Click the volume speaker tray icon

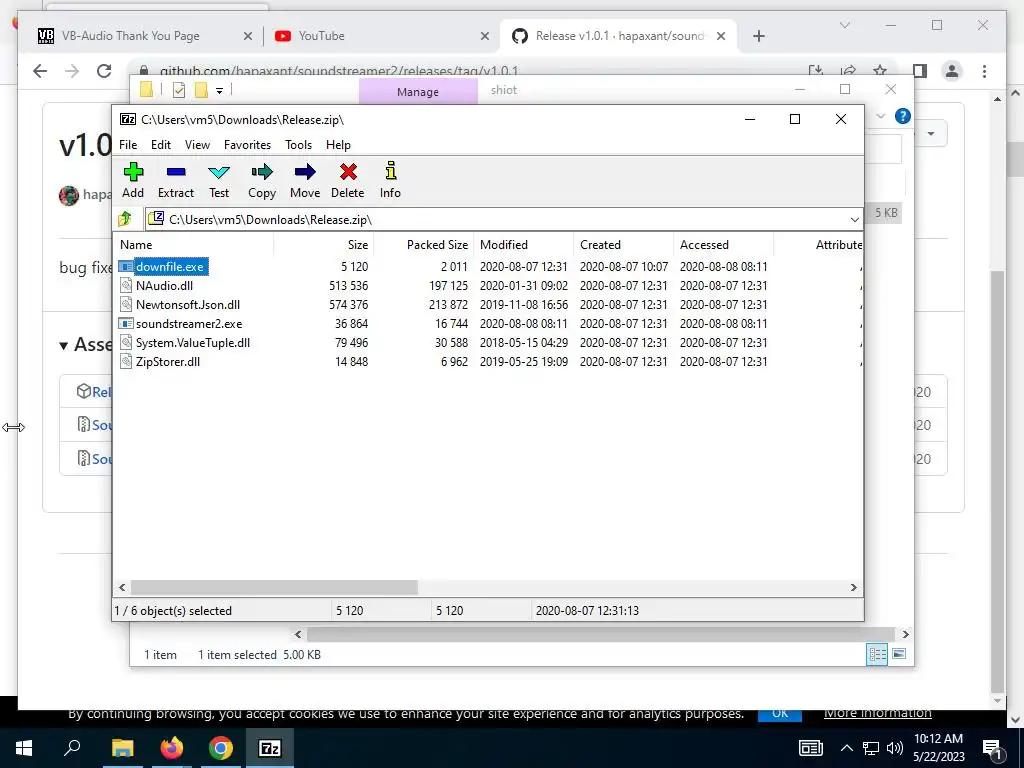[x=895, y=748]
